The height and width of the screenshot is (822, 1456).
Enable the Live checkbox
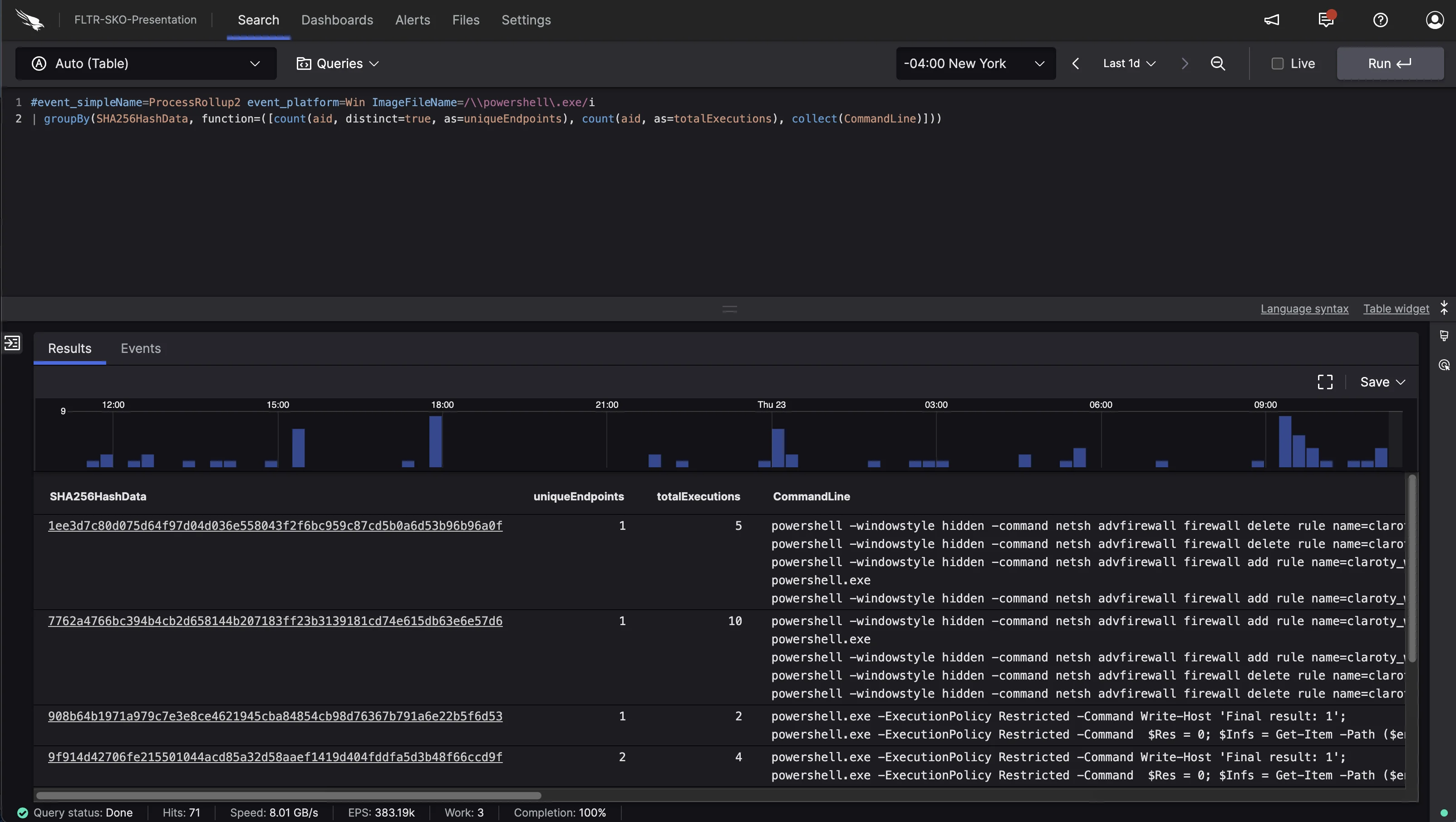click(1277, 63)
